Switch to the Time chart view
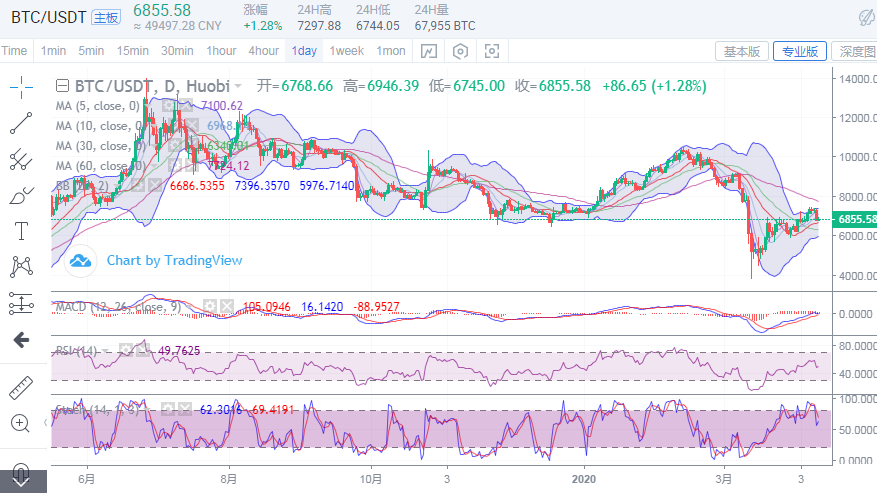 pos(15,51)
